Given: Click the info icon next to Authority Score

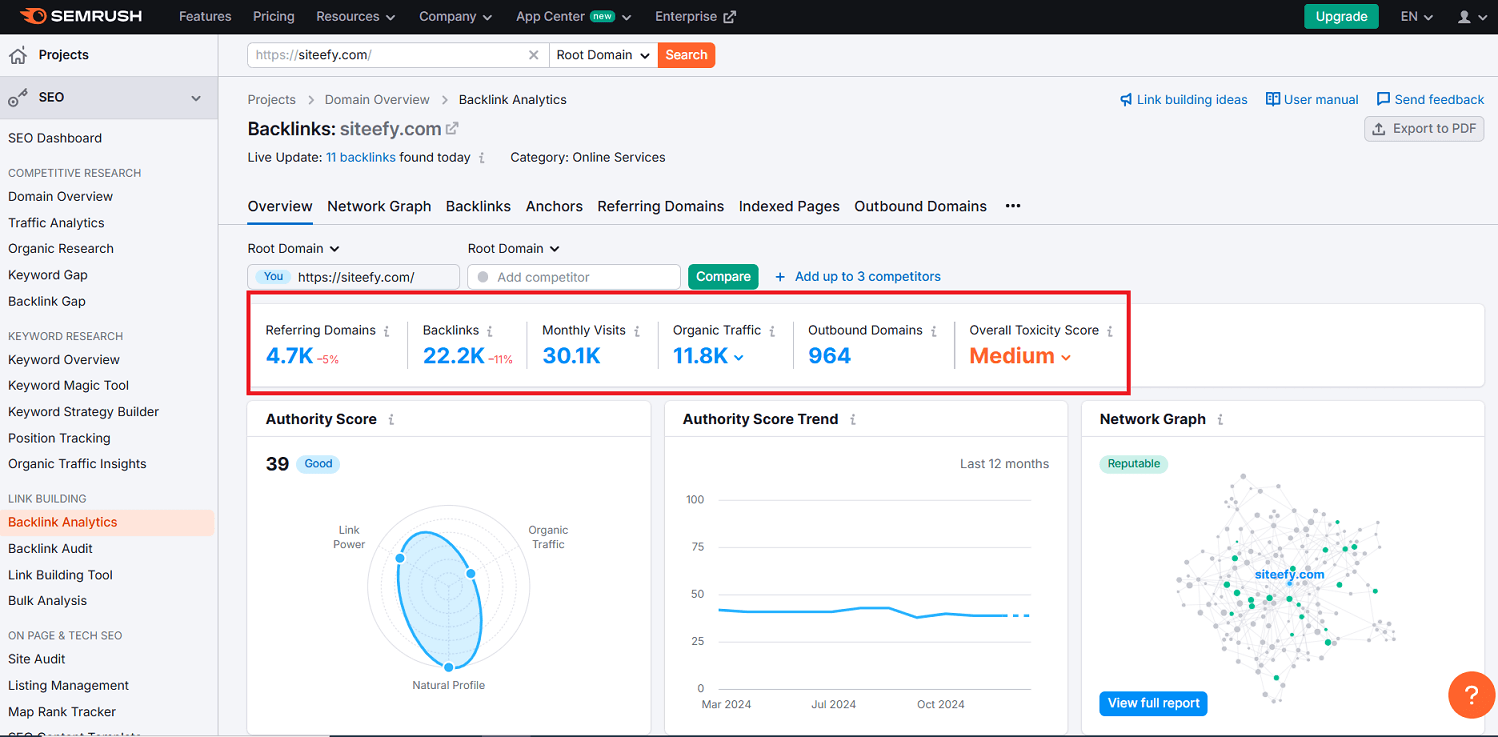Looking at the screenshot, I should coord(389,418).
